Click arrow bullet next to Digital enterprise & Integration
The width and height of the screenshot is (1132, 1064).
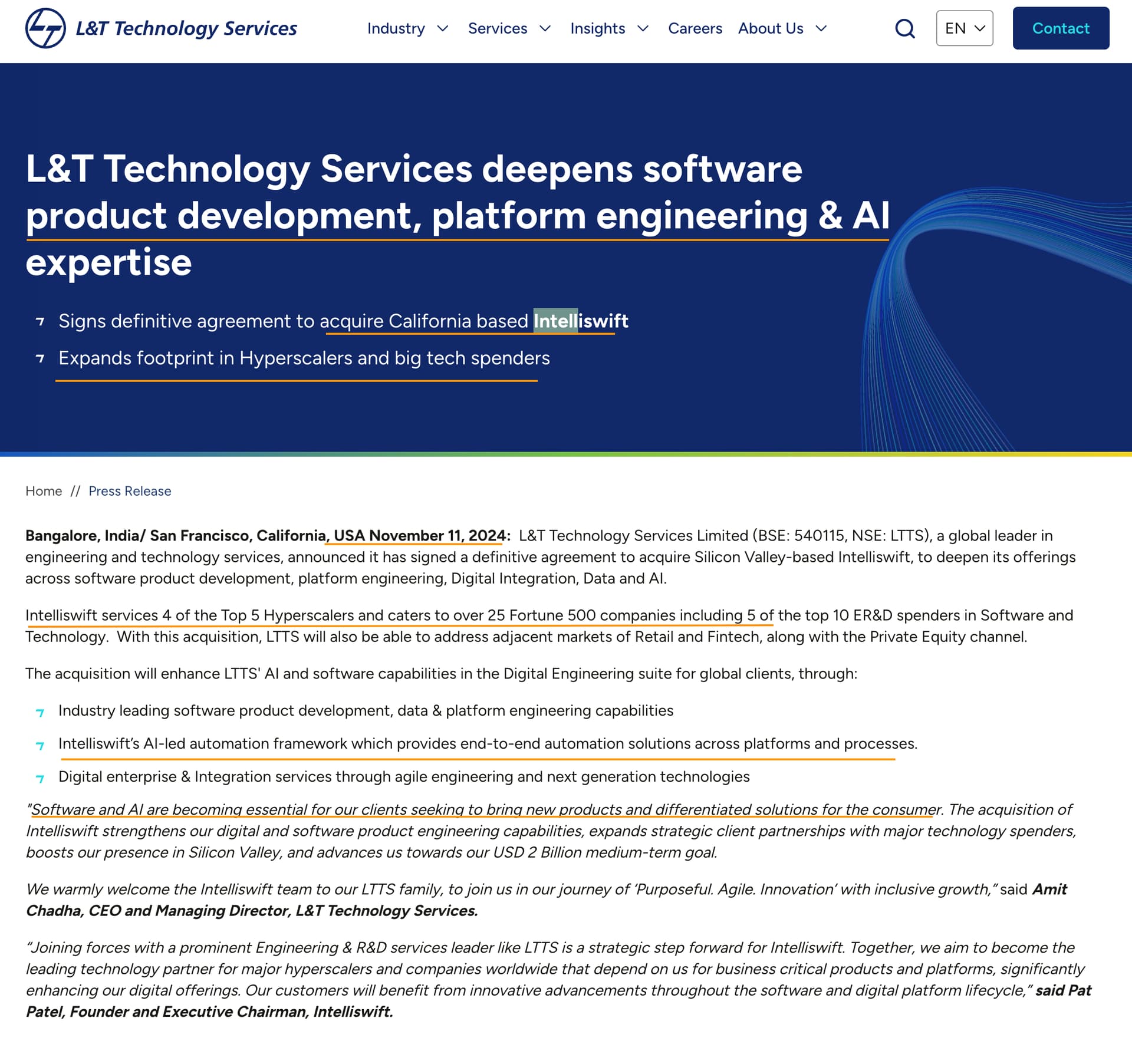pyautogui.click(x=40, y=778)
